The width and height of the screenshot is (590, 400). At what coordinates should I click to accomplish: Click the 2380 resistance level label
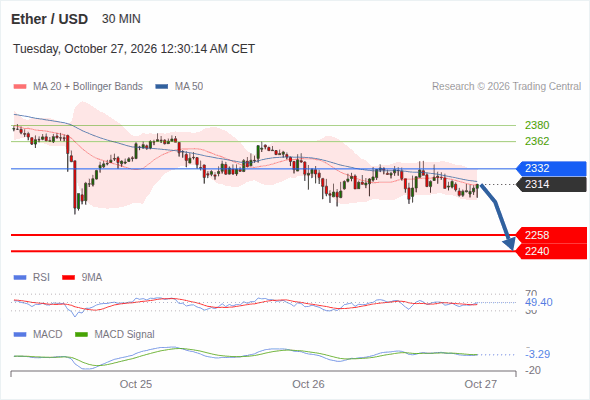(x=537, y=125)
